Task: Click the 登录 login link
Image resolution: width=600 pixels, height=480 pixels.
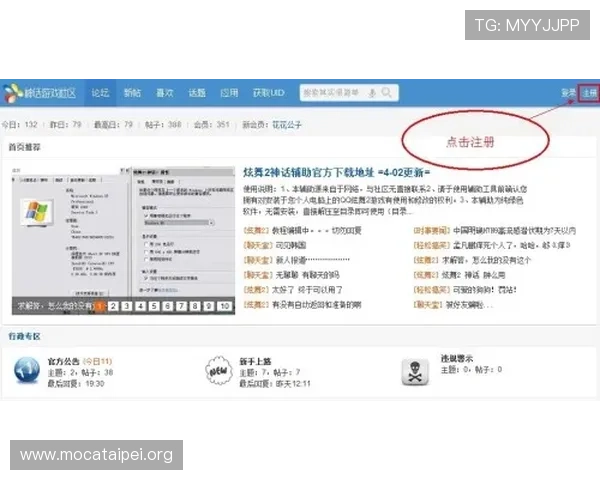Action: click(568, 93)
